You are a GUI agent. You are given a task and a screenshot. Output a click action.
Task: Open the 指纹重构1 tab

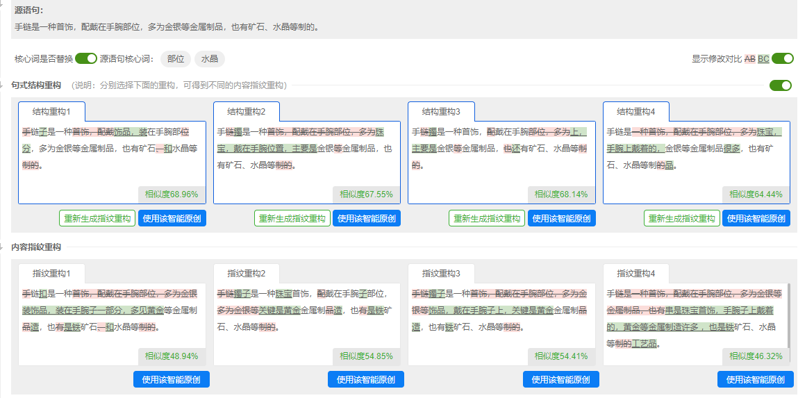click(x=51, y=273)
